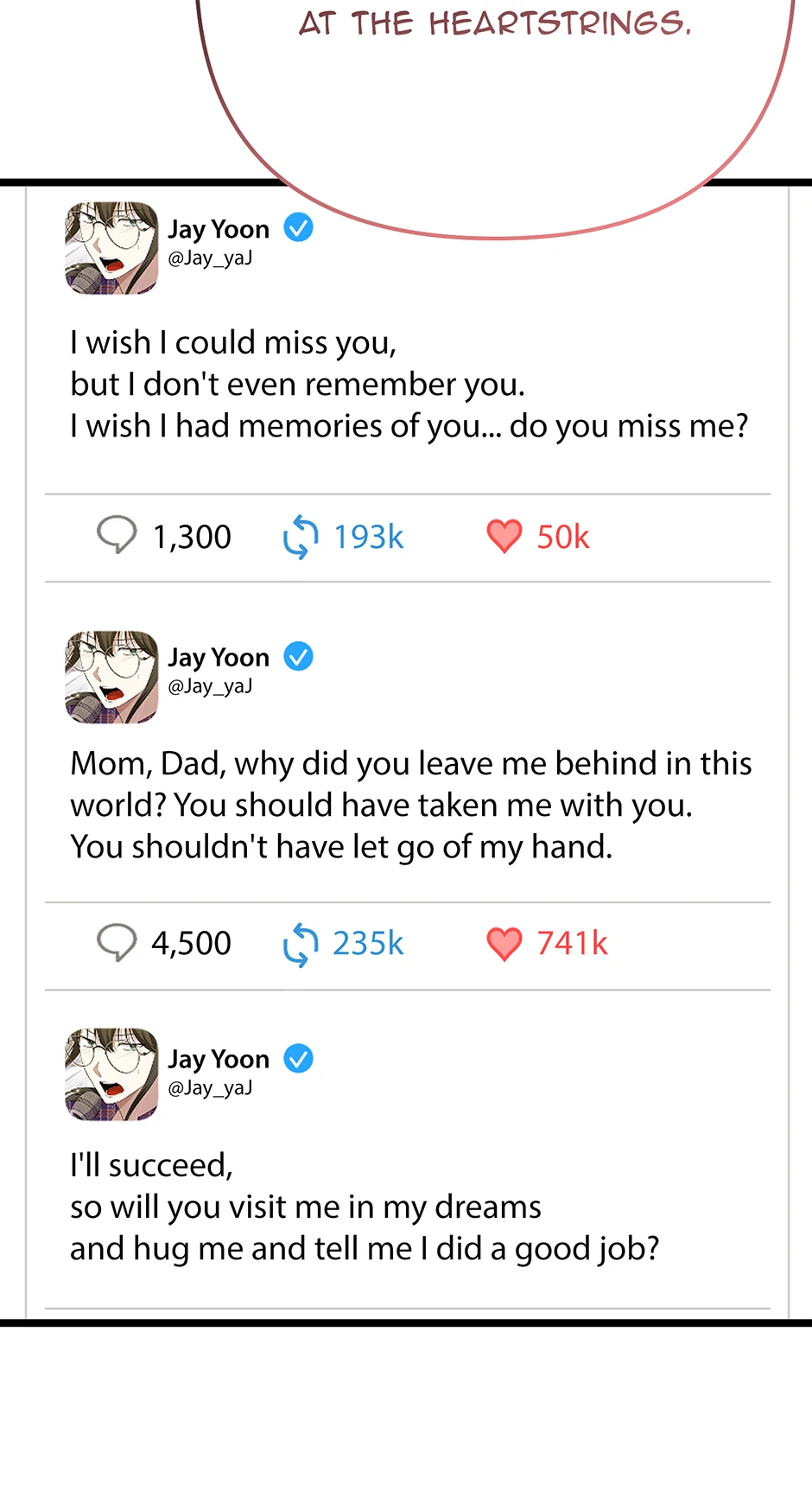Click retweet icon beside 193k

point(301,537)
